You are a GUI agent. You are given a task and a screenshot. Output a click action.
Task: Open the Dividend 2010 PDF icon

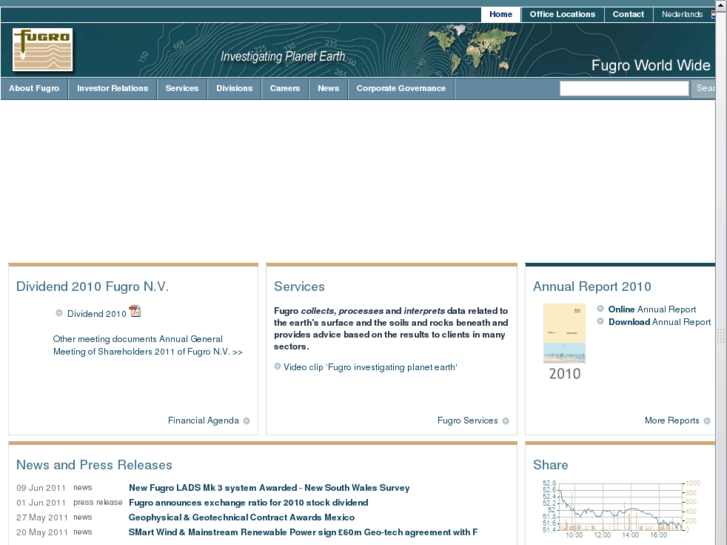pos(135,311)
